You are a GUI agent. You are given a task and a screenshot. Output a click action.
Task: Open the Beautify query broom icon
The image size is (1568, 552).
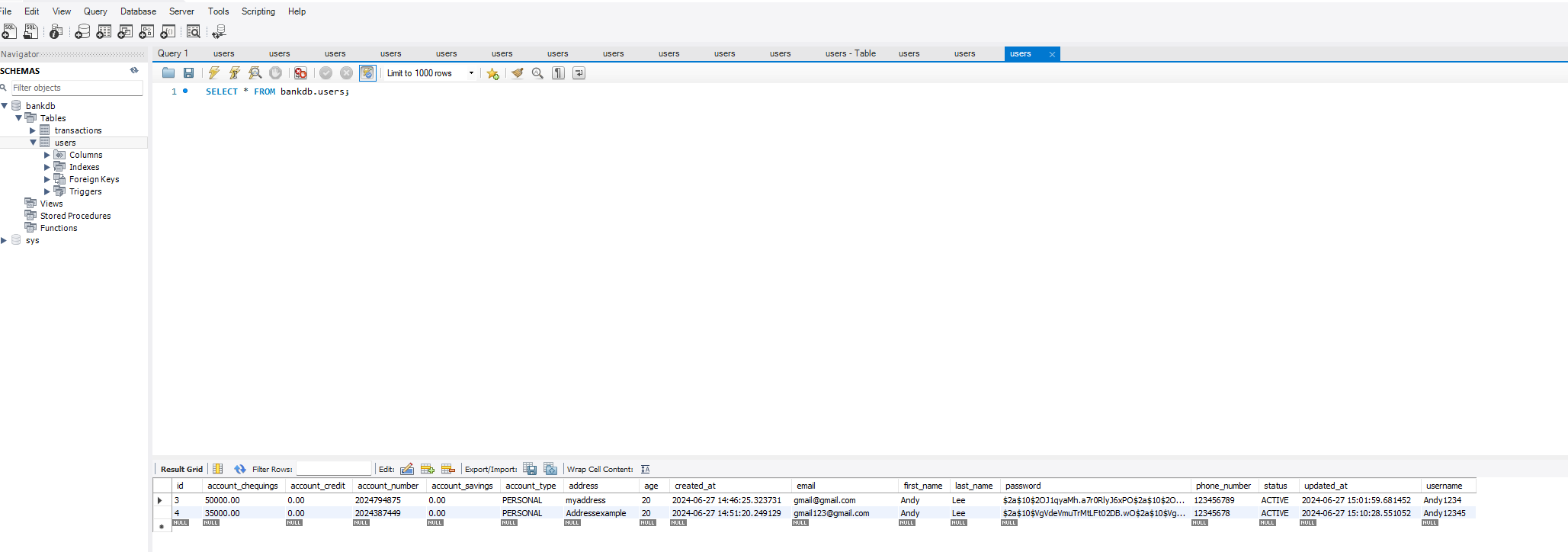518,73
